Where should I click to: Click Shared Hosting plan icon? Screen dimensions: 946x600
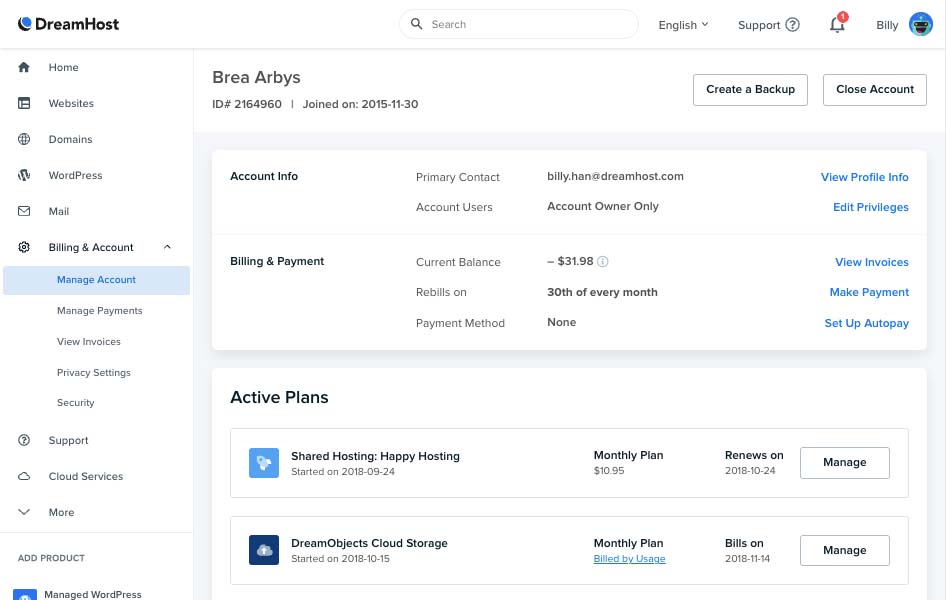pos(264,463)
